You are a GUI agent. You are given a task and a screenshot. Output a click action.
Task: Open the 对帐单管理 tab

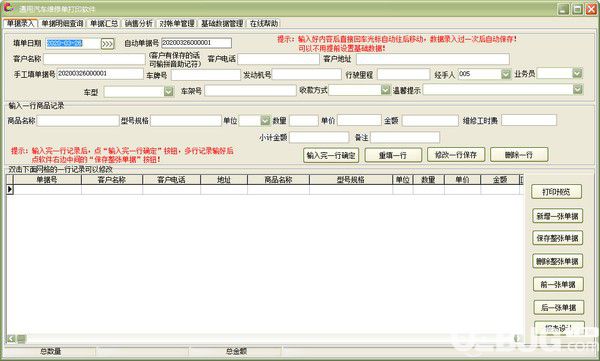pos(177,23)
